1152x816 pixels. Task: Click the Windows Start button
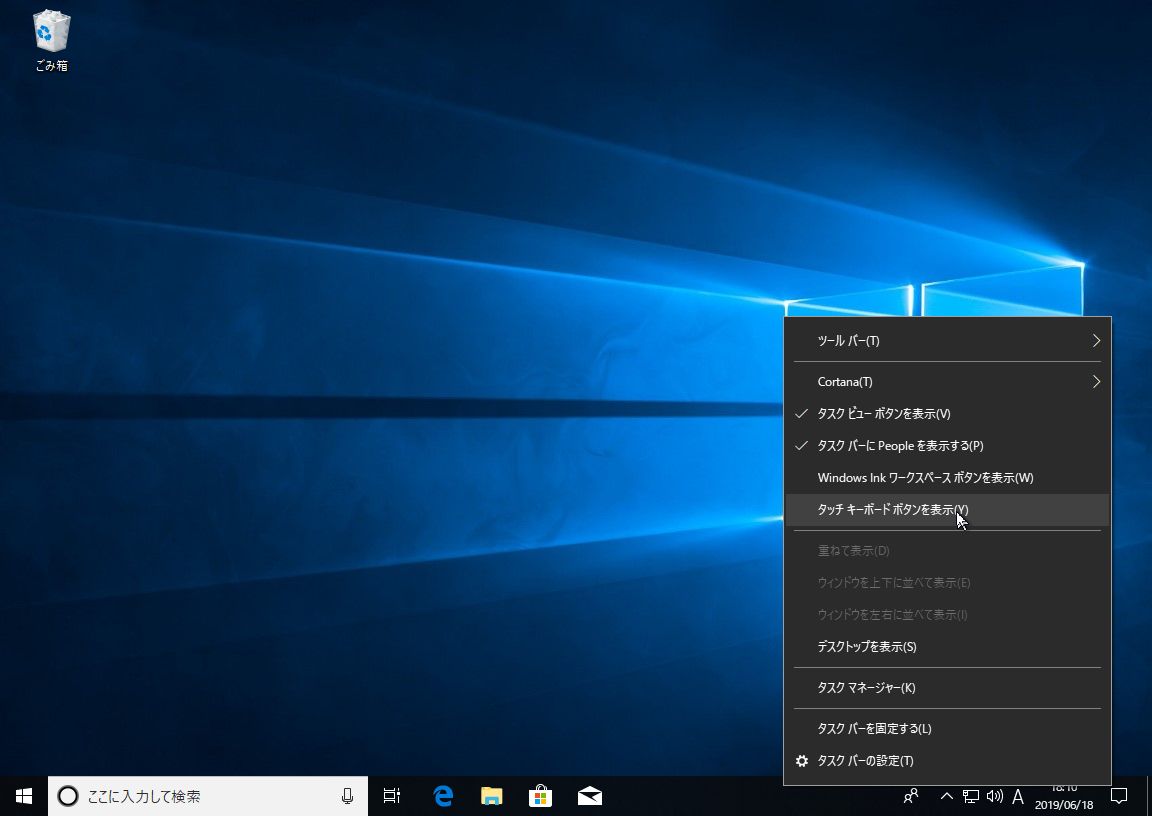(24, 796)
